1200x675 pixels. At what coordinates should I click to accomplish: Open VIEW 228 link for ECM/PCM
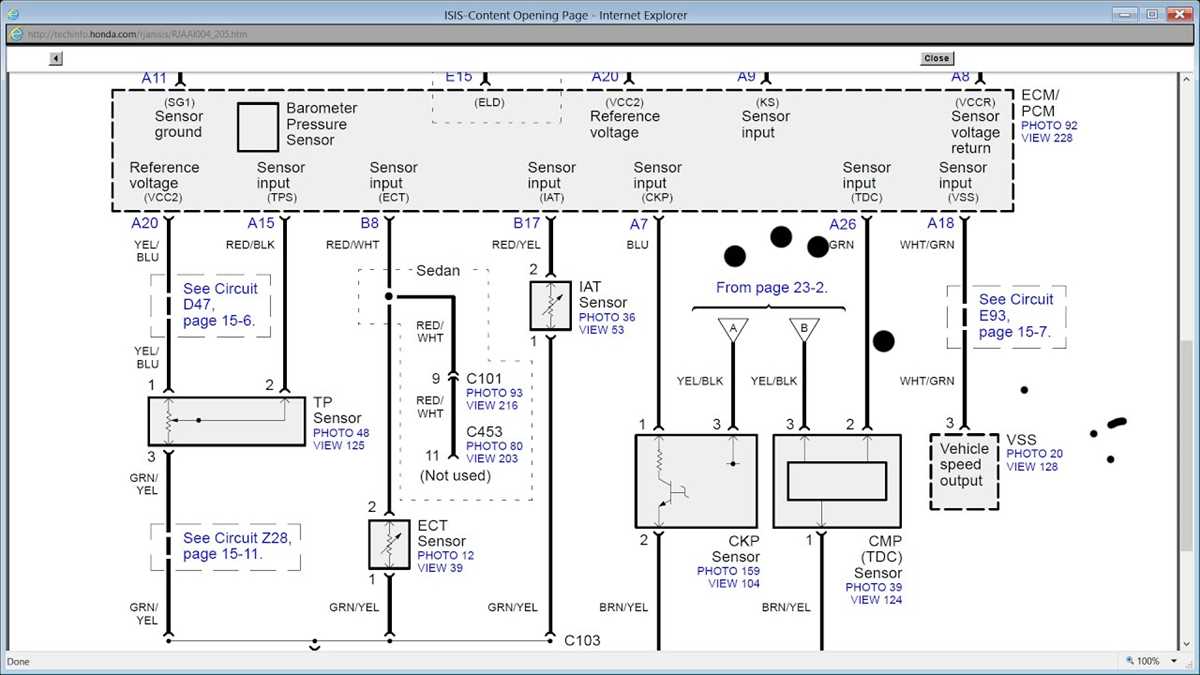point(1045,138)
